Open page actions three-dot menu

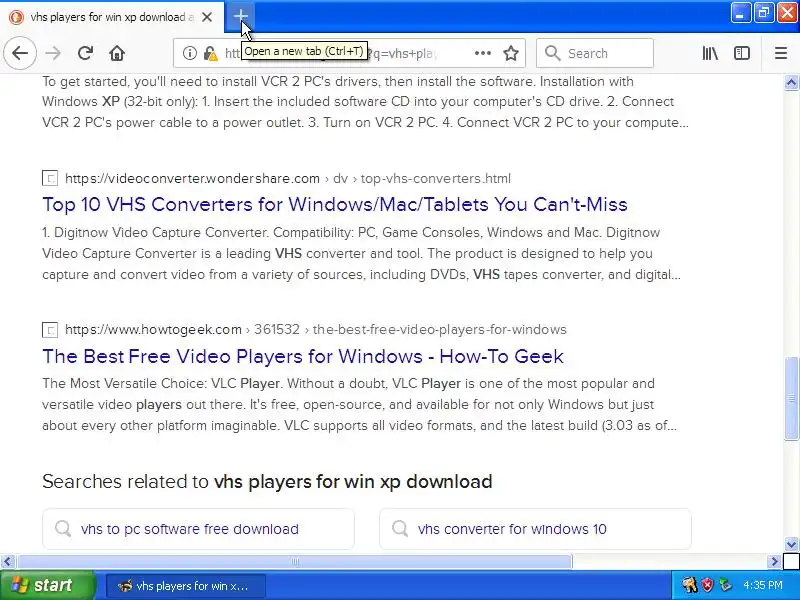coord(483,53)
